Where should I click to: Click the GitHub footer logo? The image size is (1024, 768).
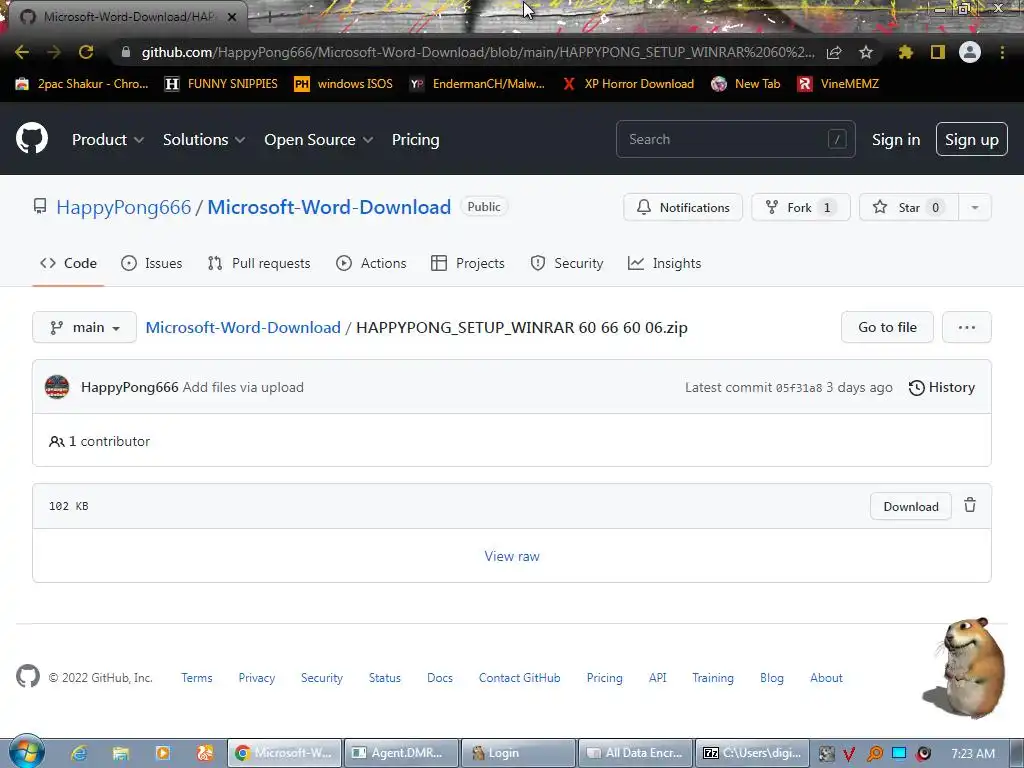(27, 677)
